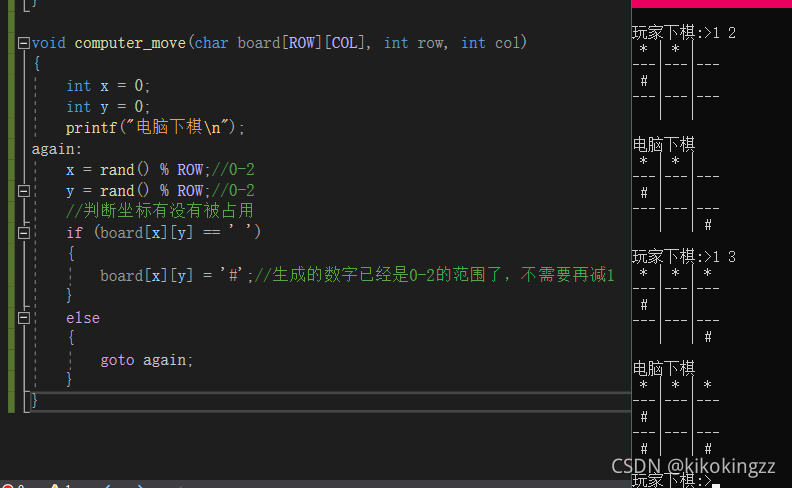The height and width of the screenshot is (488, 792).
Task: Click the int x = 0 declaration
Action: 108,86
